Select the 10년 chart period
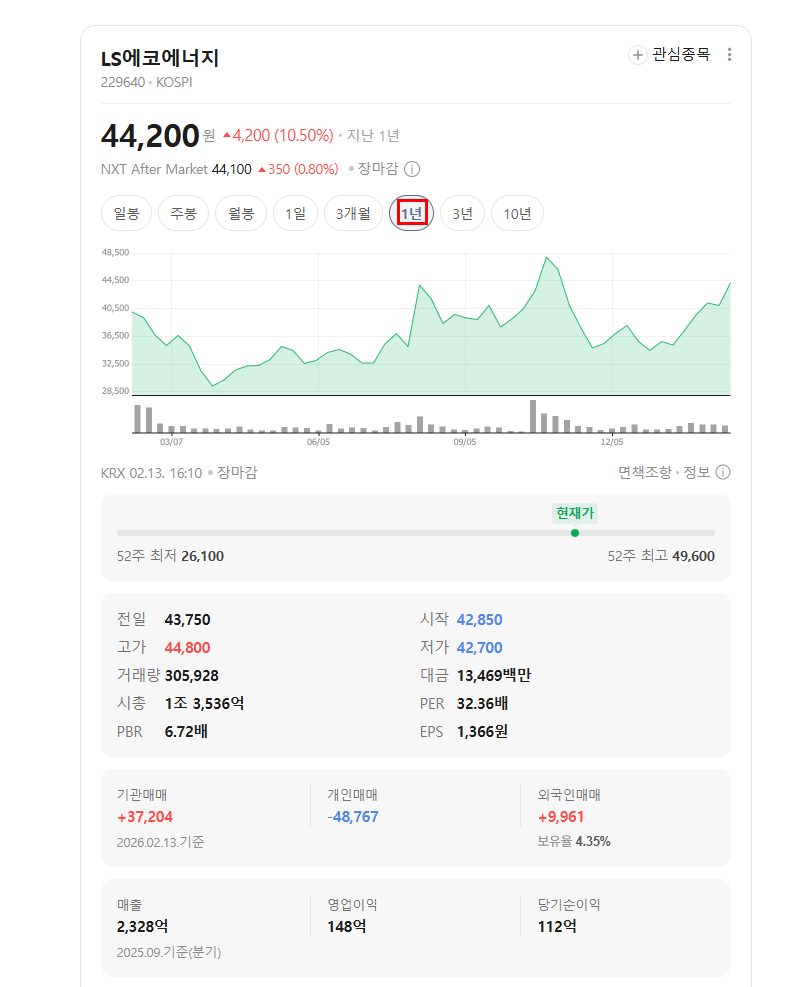This screenshot has height=987, width=811. (x=517, y=213)
